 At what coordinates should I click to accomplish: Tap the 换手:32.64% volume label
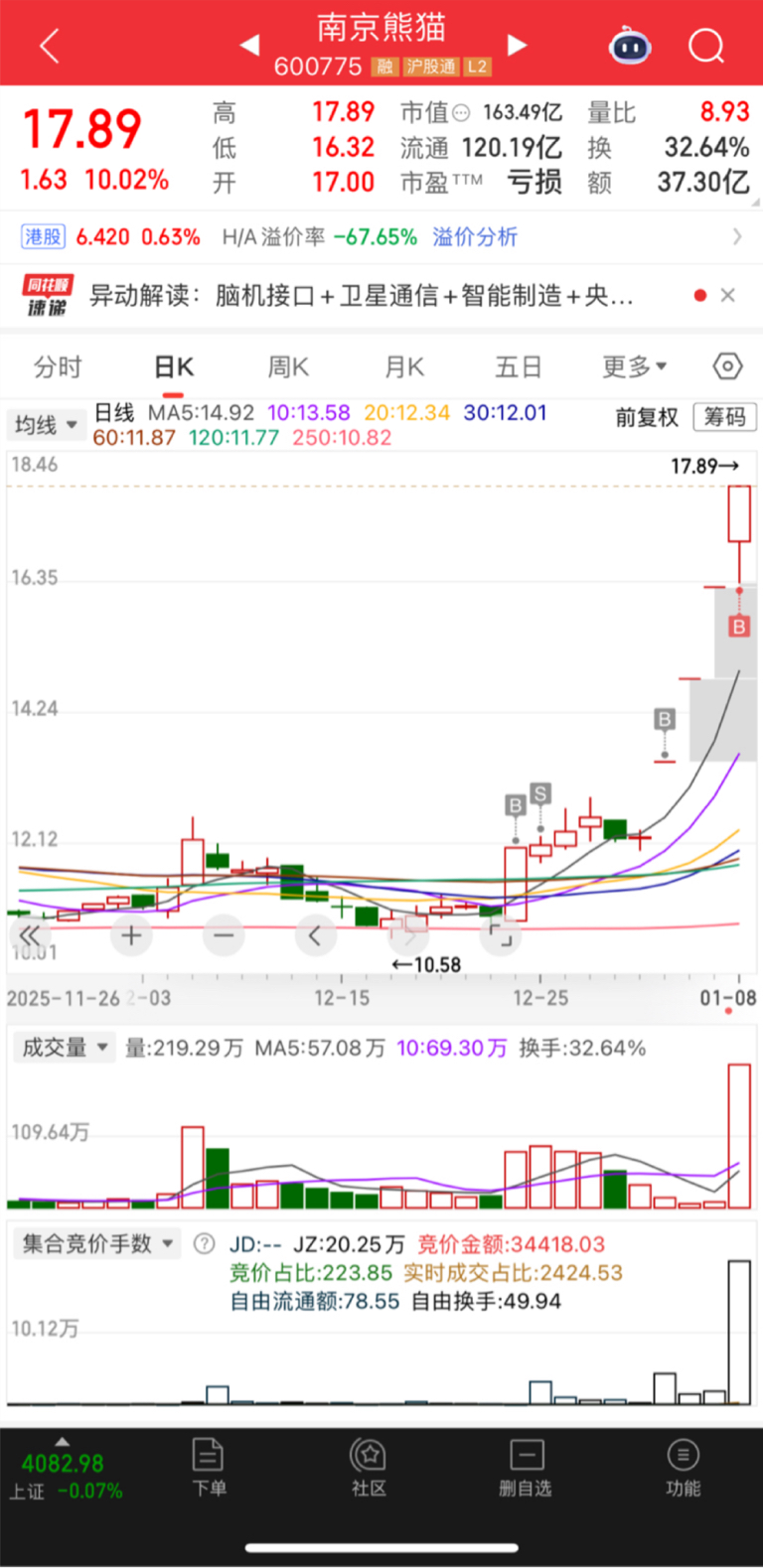(x=582, y=1048)
